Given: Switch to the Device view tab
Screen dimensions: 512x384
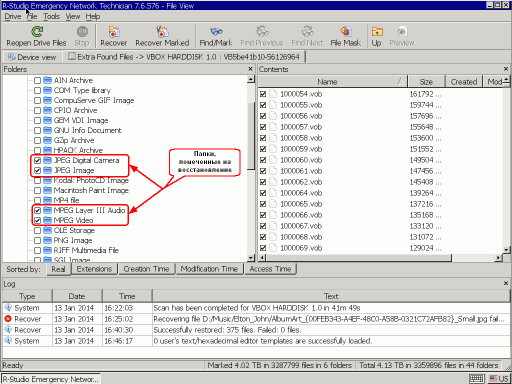Looking at the screenshot, I should point(32,57).
